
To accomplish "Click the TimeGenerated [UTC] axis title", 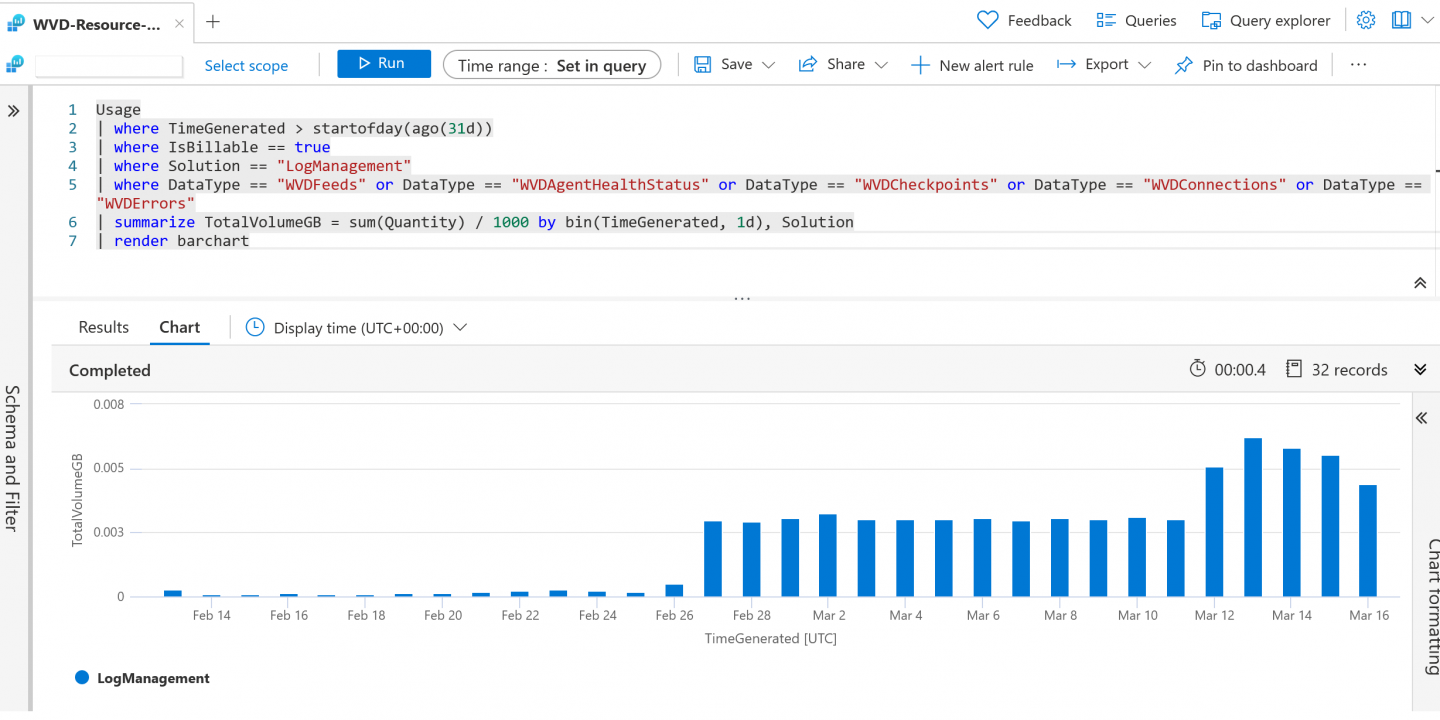I will click(770, 638).
